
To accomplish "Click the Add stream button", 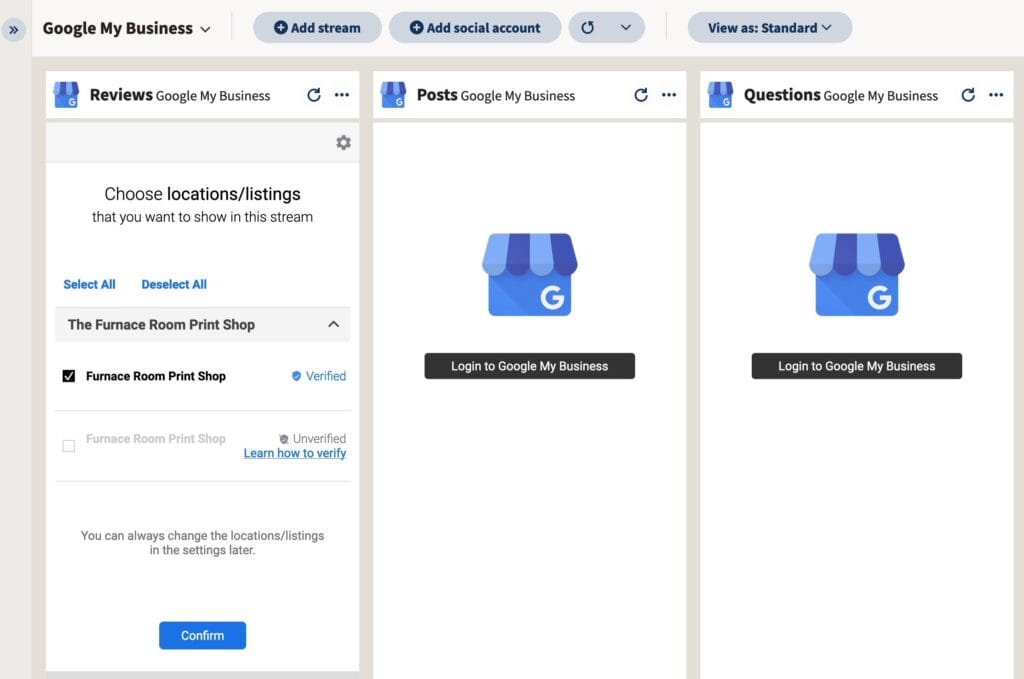I will coord(317,27).
